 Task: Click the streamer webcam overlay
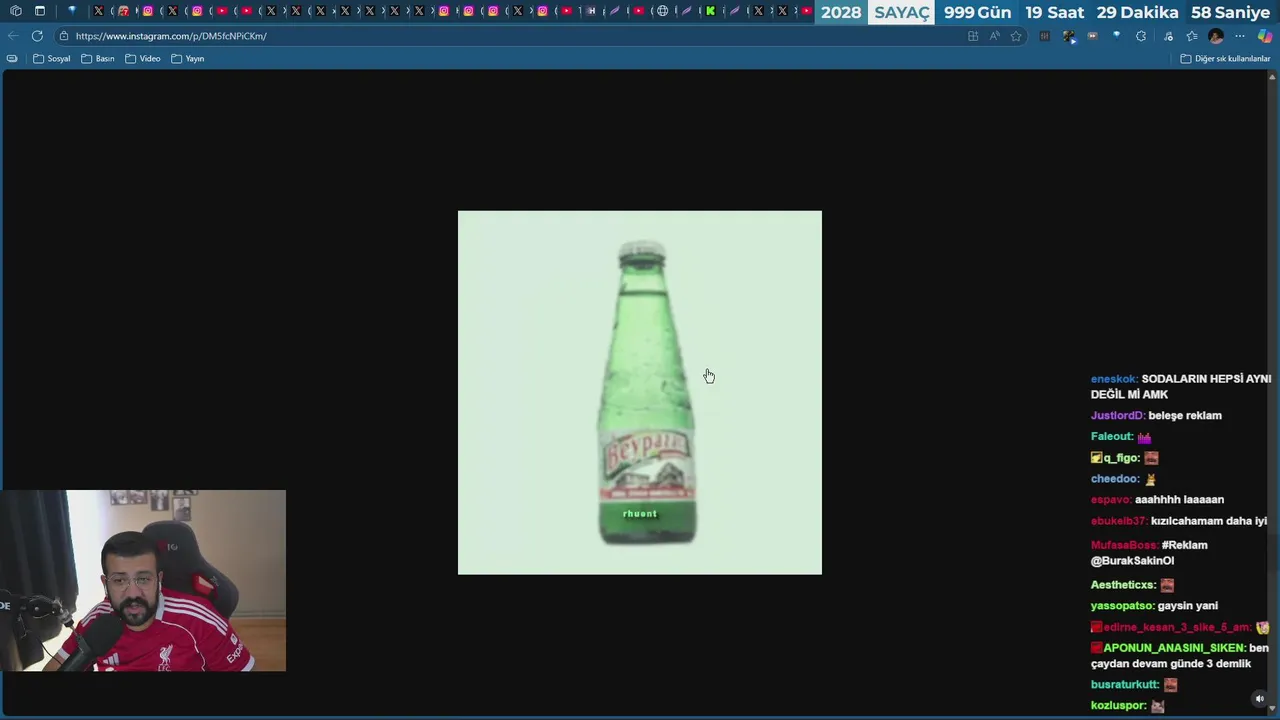pos(143,580)
